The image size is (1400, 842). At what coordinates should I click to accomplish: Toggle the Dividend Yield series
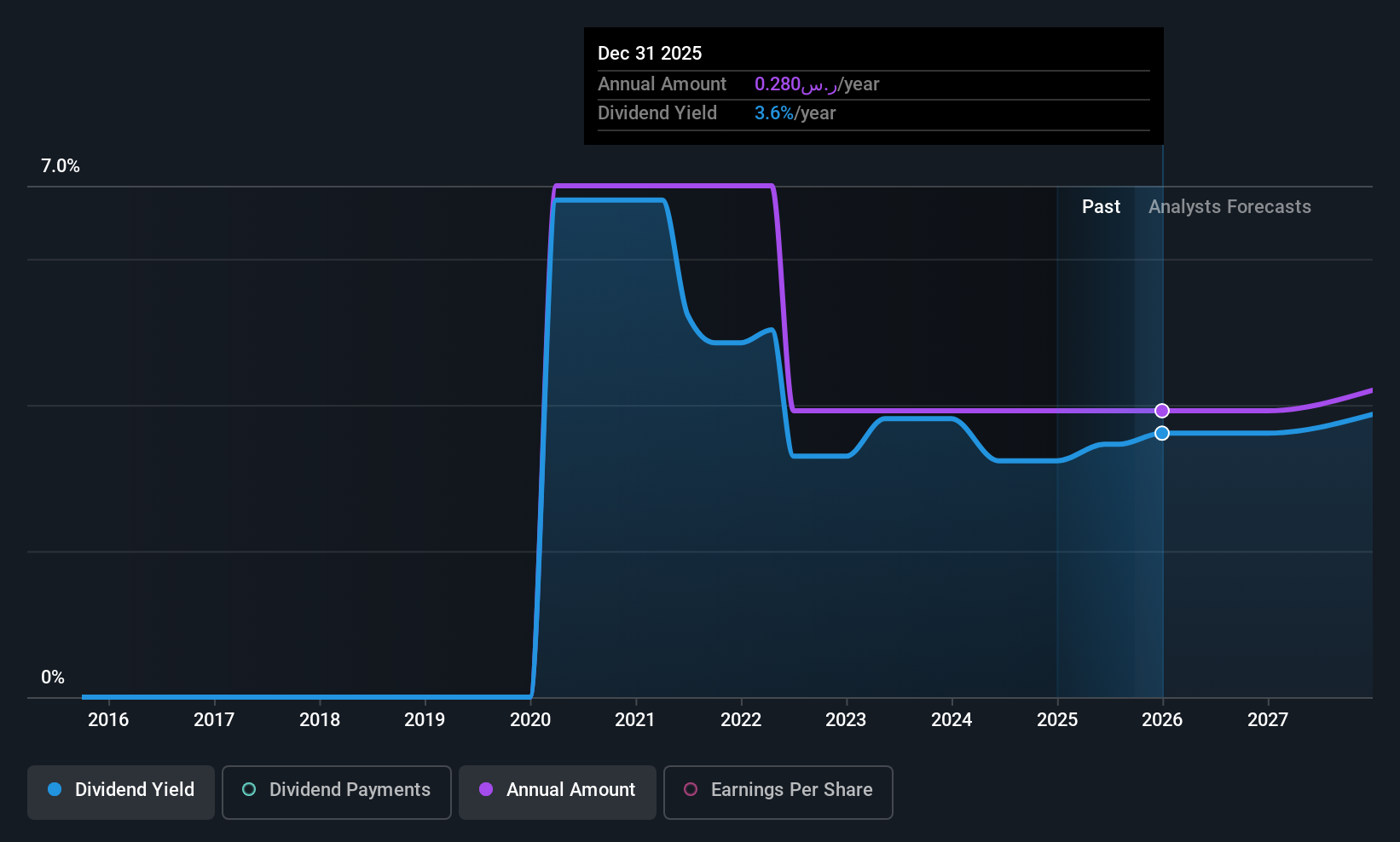coord(121,793)
